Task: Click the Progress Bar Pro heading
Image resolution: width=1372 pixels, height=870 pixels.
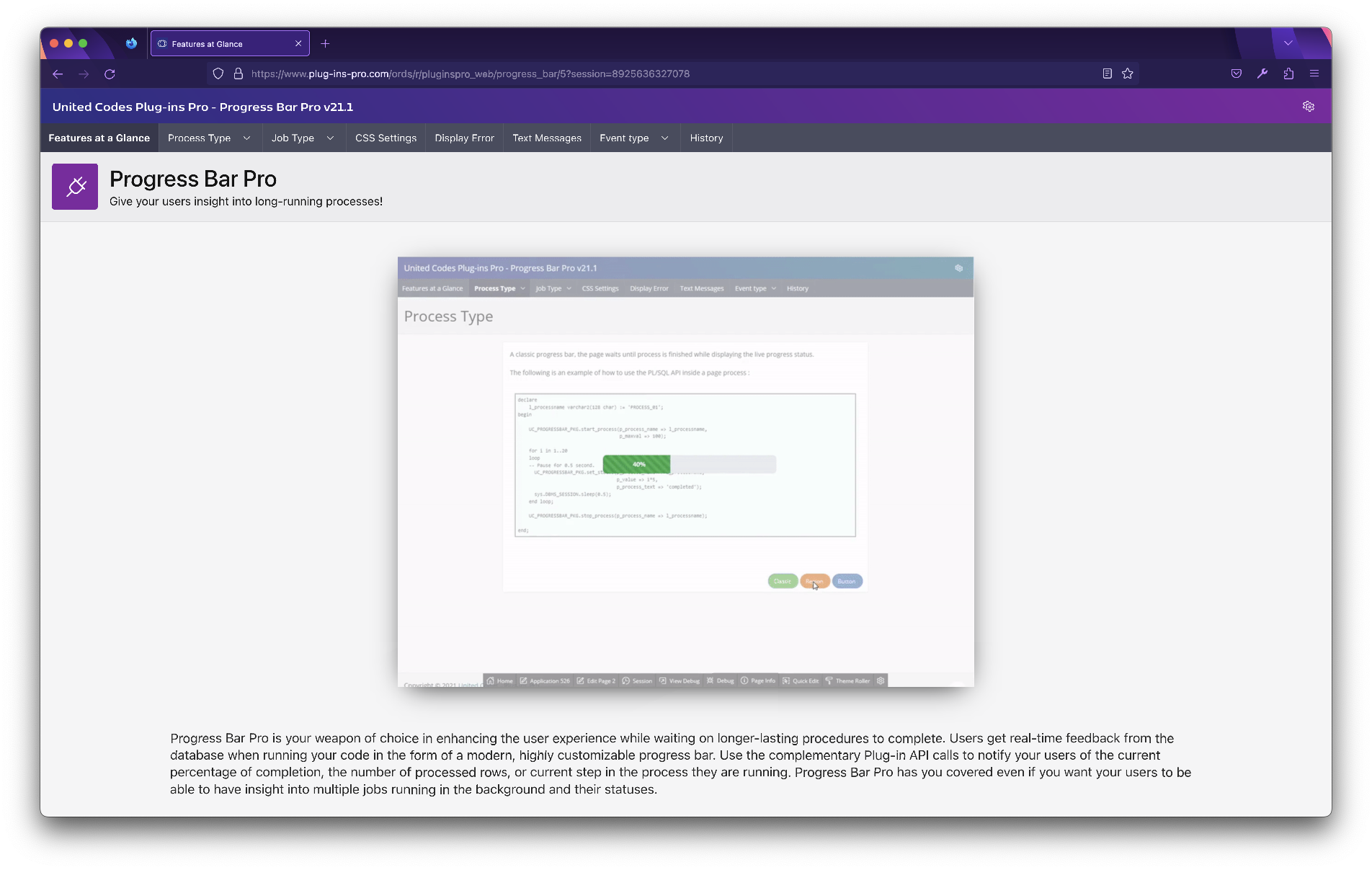Action: pyautogui.click(x=193, y=179)
